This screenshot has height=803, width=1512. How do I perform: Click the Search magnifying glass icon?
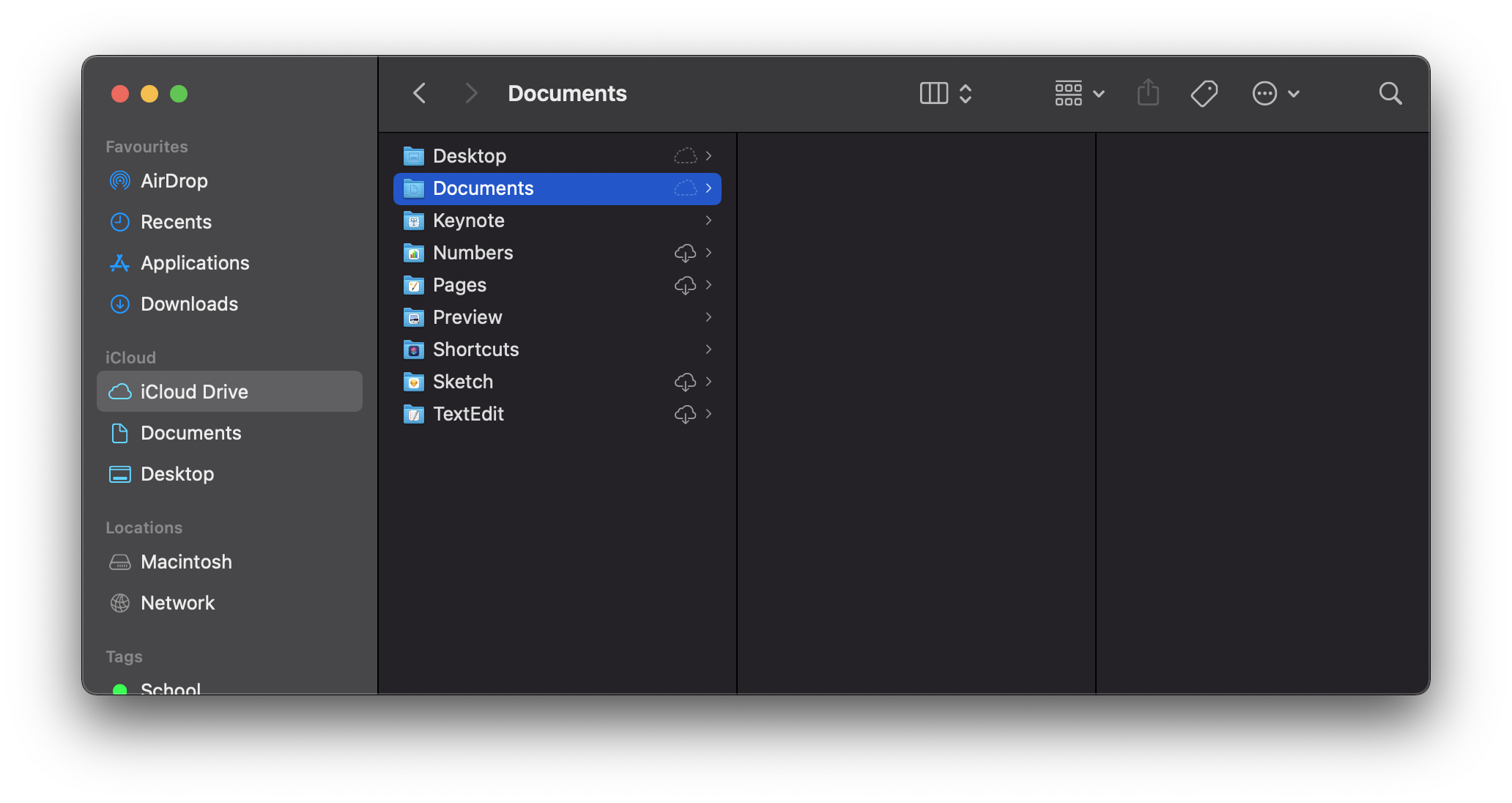click(1390, 94)
